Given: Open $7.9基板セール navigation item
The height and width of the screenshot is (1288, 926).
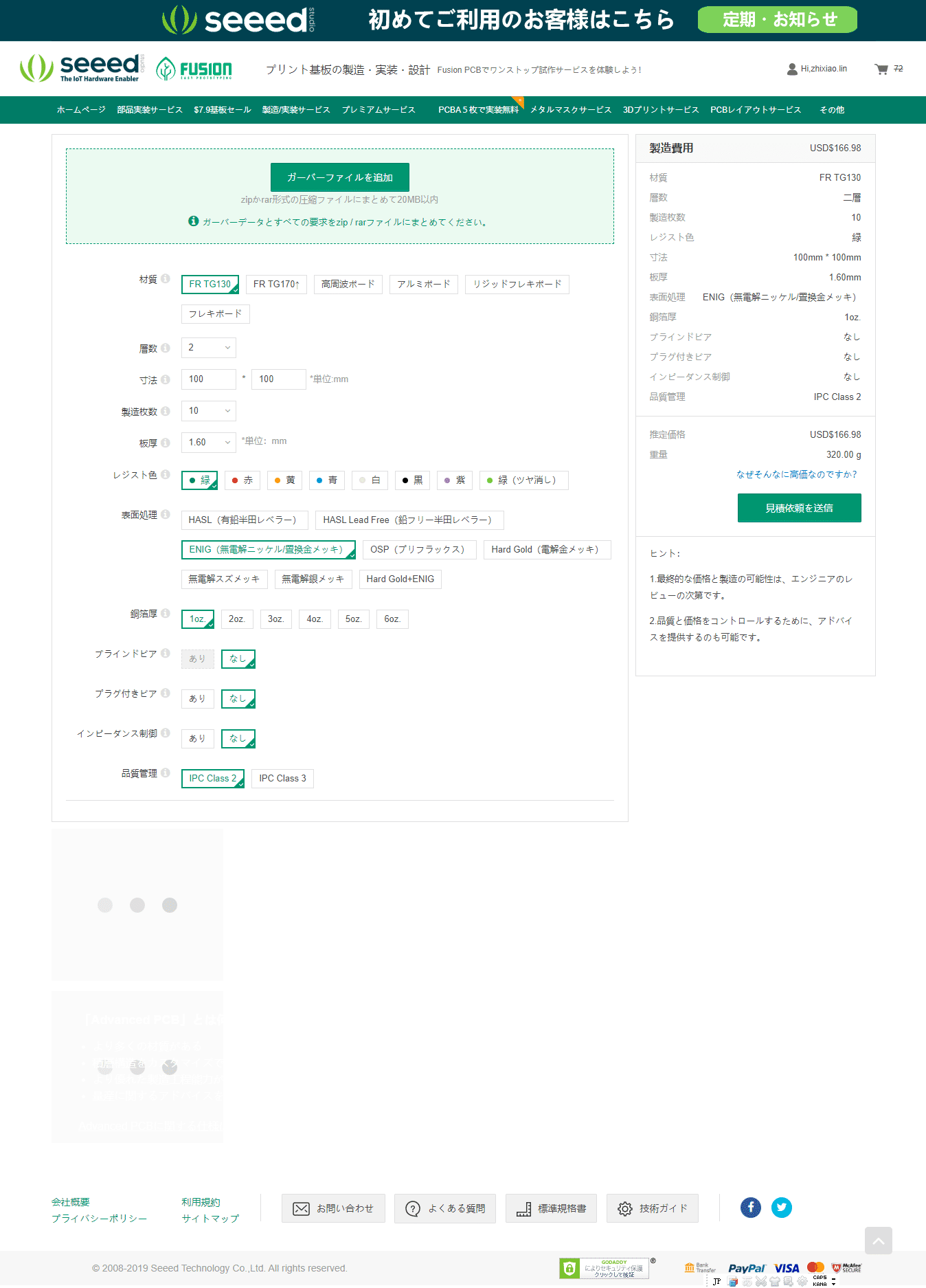Looking at the screenshot, I should (x=223, y=110).
